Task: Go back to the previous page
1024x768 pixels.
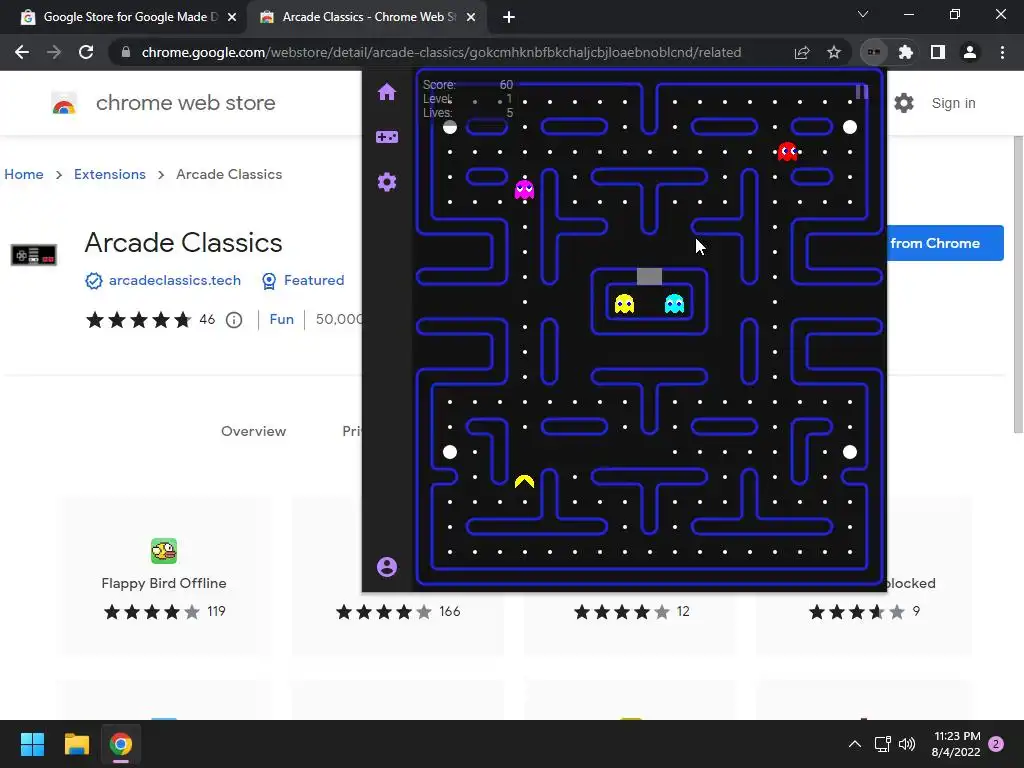Action: click(22, 52)
